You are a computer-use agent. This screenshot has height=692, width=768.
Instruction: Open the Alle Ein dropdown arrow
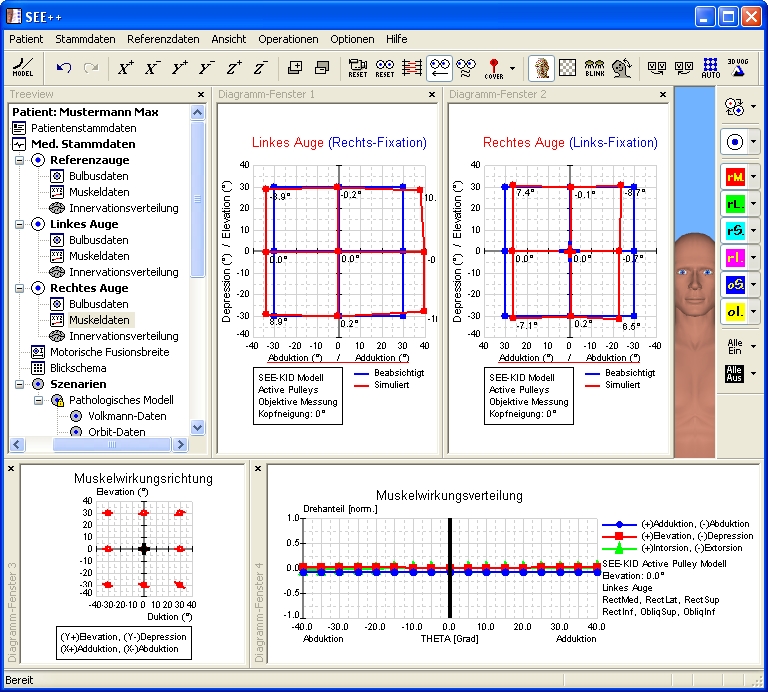click(752, 346)
